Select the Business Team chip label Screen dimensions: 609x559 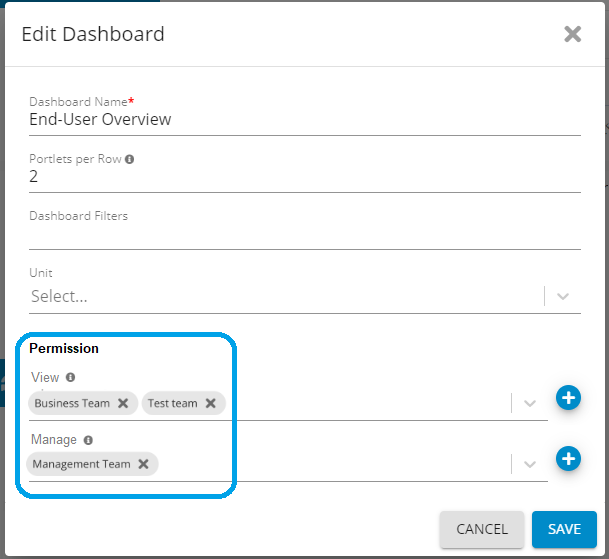72,403
